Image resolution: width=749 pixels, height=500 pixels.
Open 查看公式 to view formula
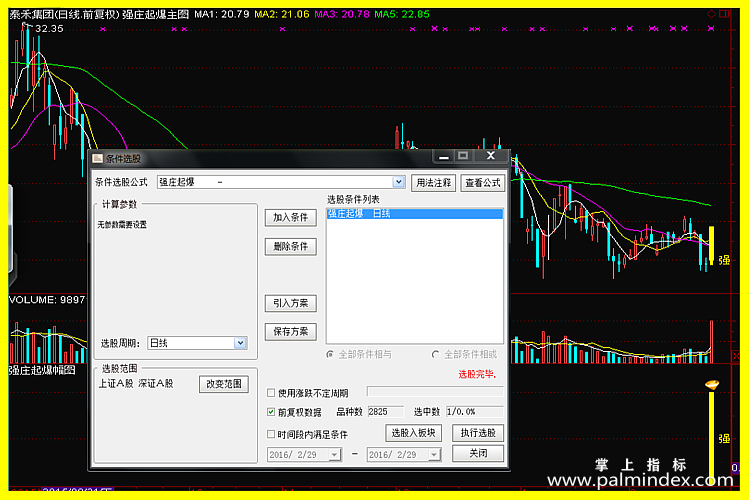[482, 183]
